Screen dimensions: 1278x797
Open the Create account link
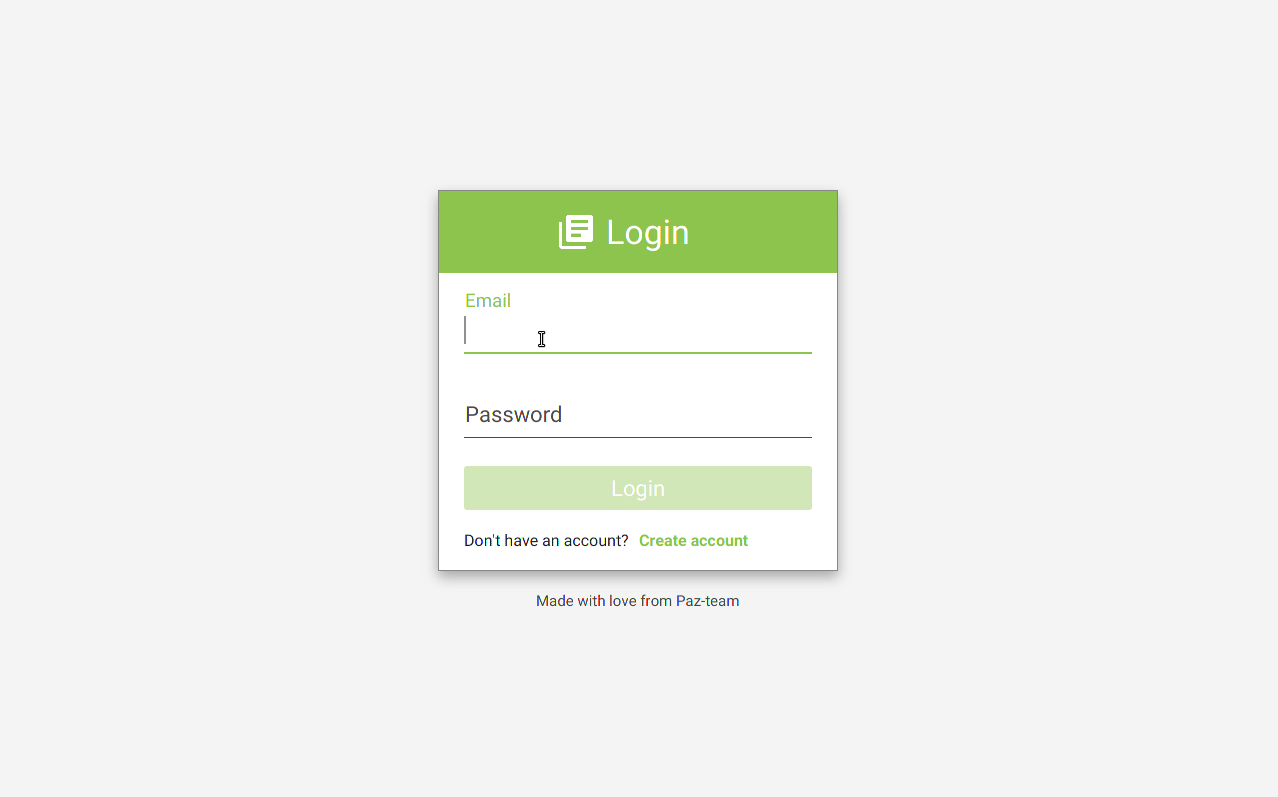pyautogui.click(x=693, y=541)
